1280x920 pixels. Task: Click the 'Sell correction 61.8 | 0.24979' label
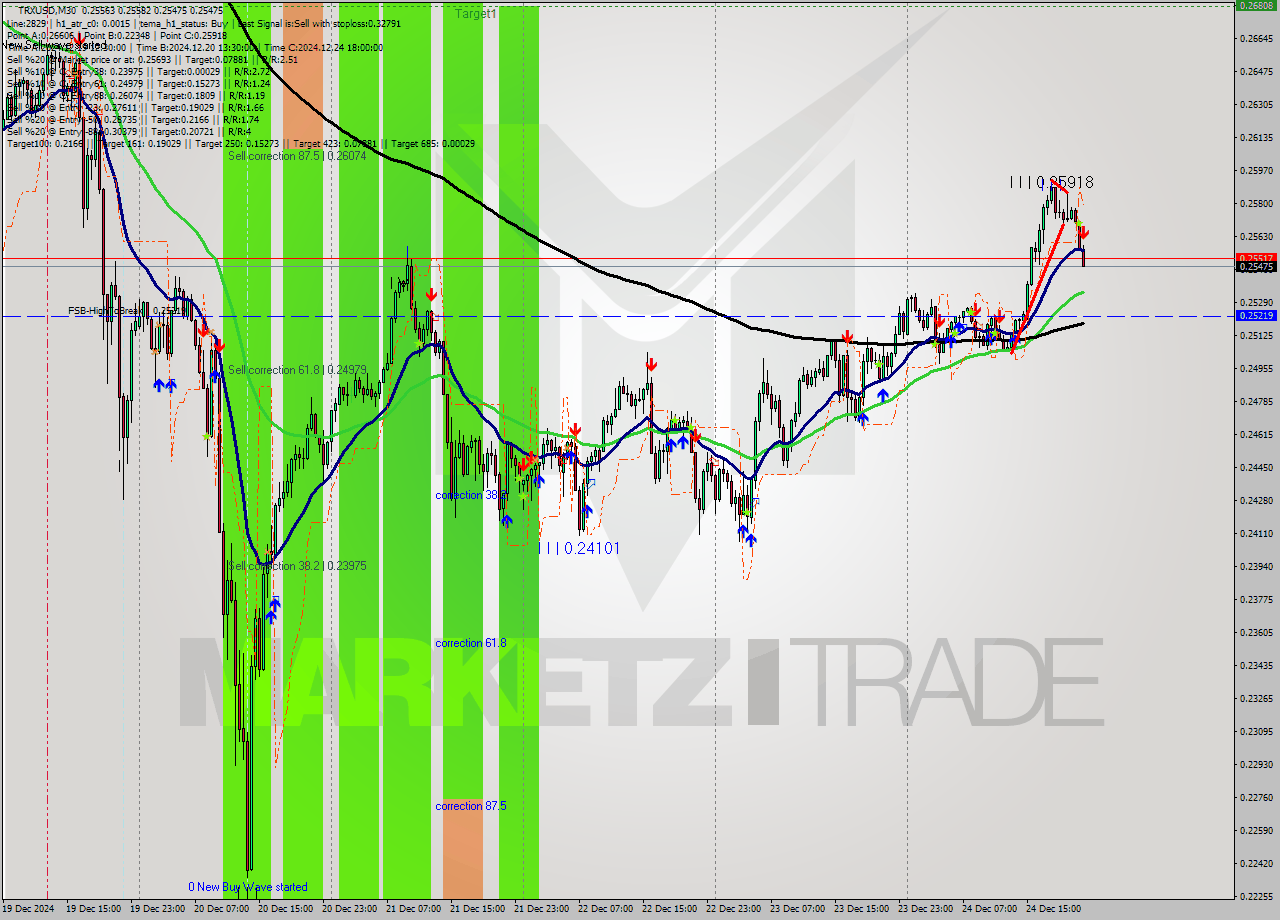[297, 370]
